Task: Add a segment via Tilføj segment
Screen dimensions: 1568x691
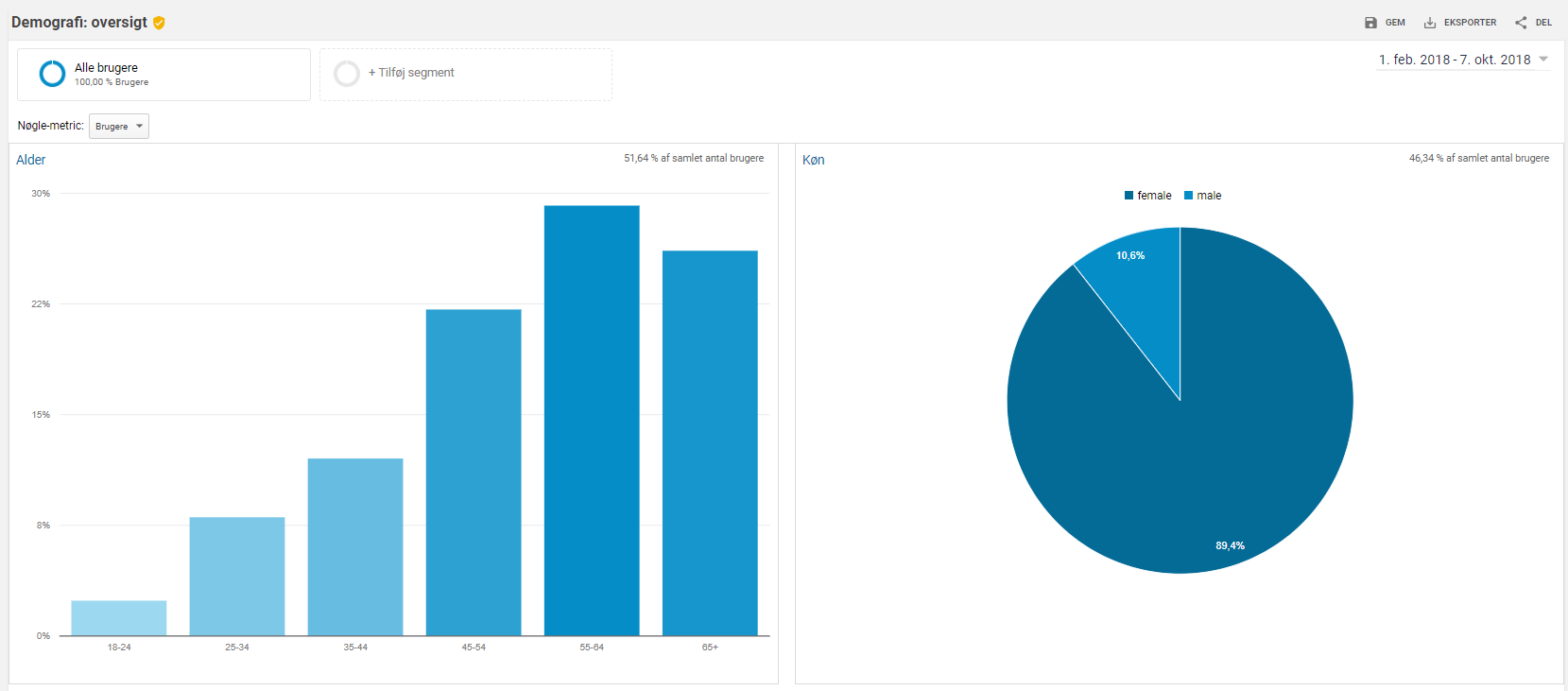Action: coord(411,73)
